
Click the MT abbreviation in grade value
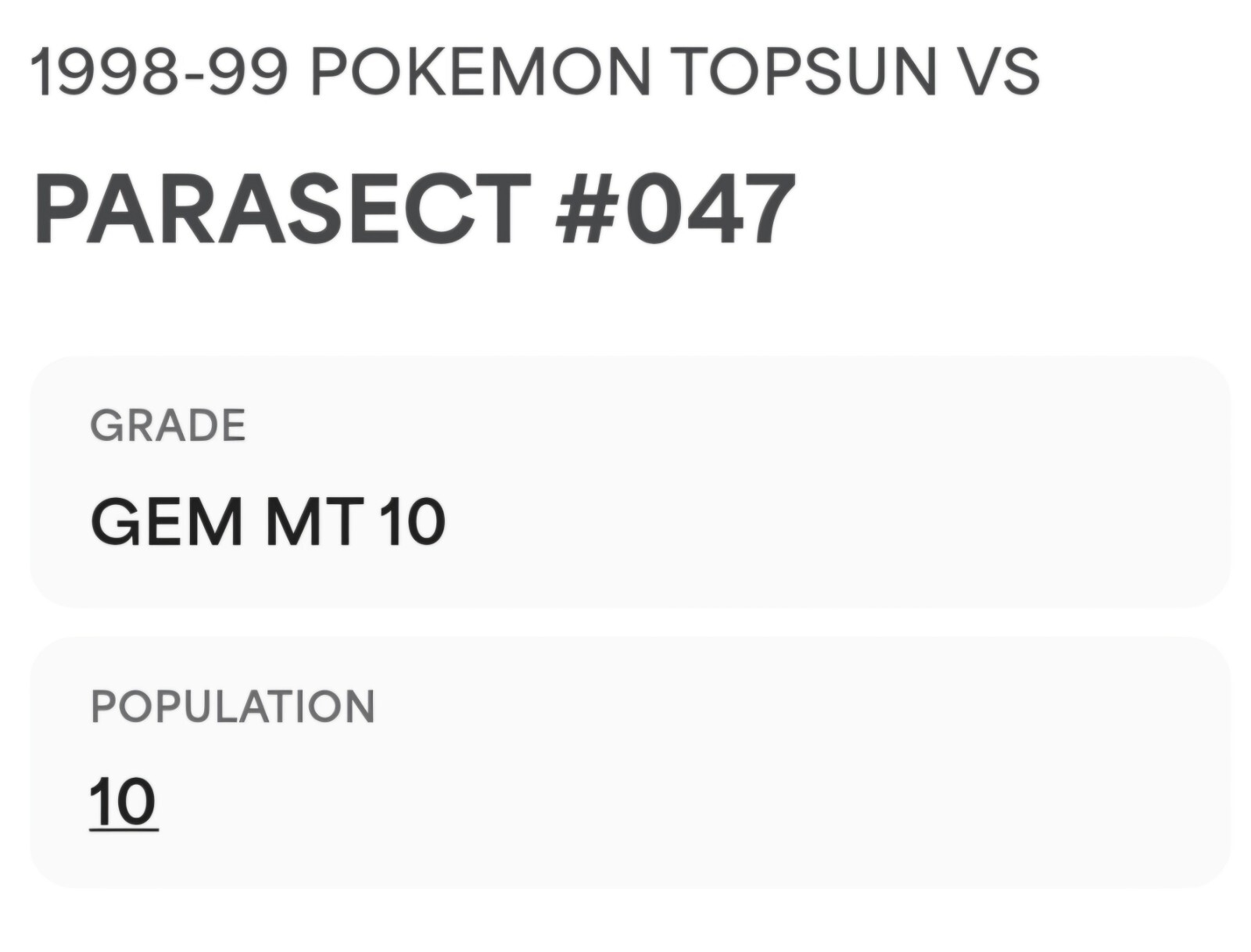[x=314, y=522]
